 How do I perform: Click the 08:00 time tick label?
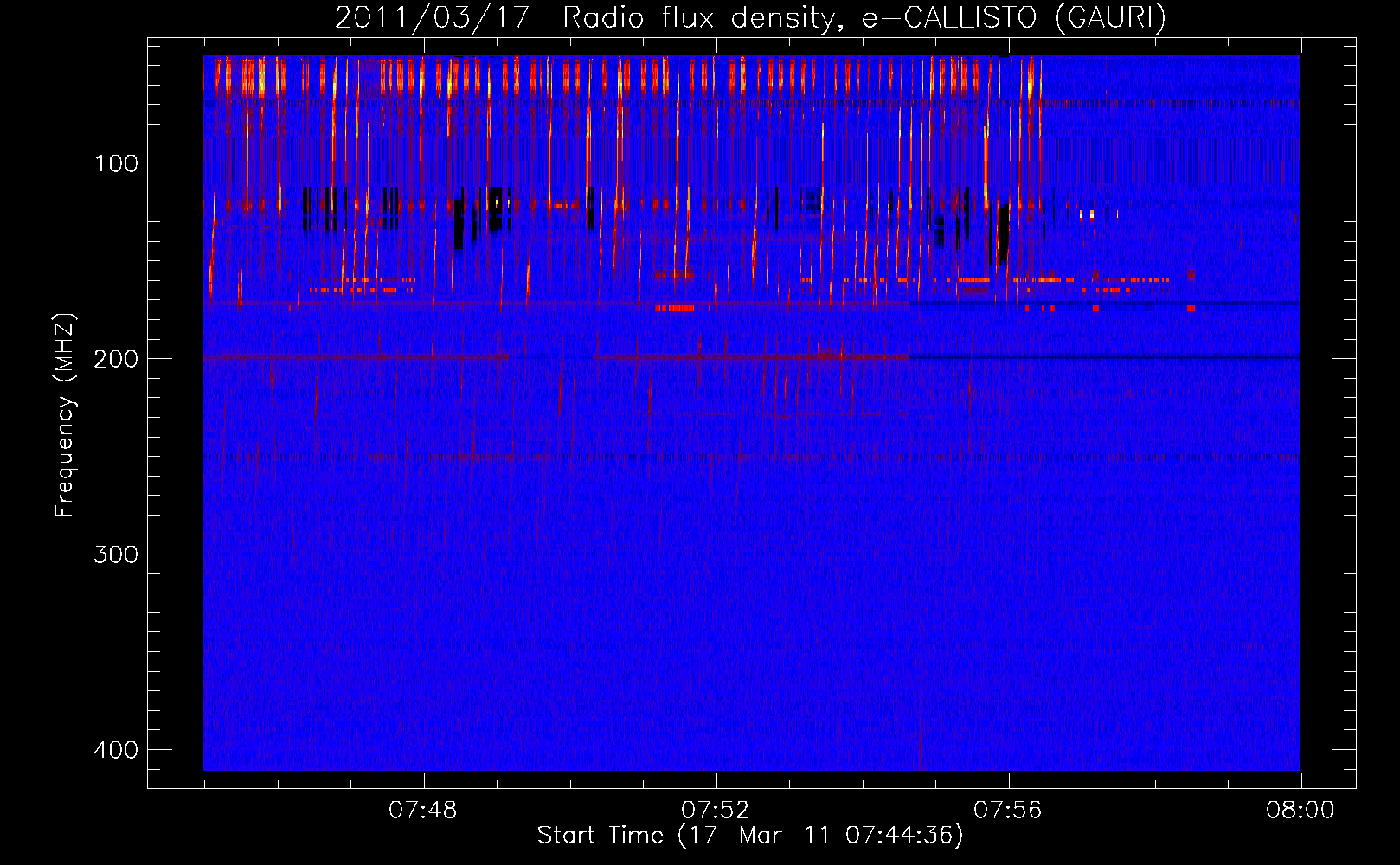(1300, 811)
